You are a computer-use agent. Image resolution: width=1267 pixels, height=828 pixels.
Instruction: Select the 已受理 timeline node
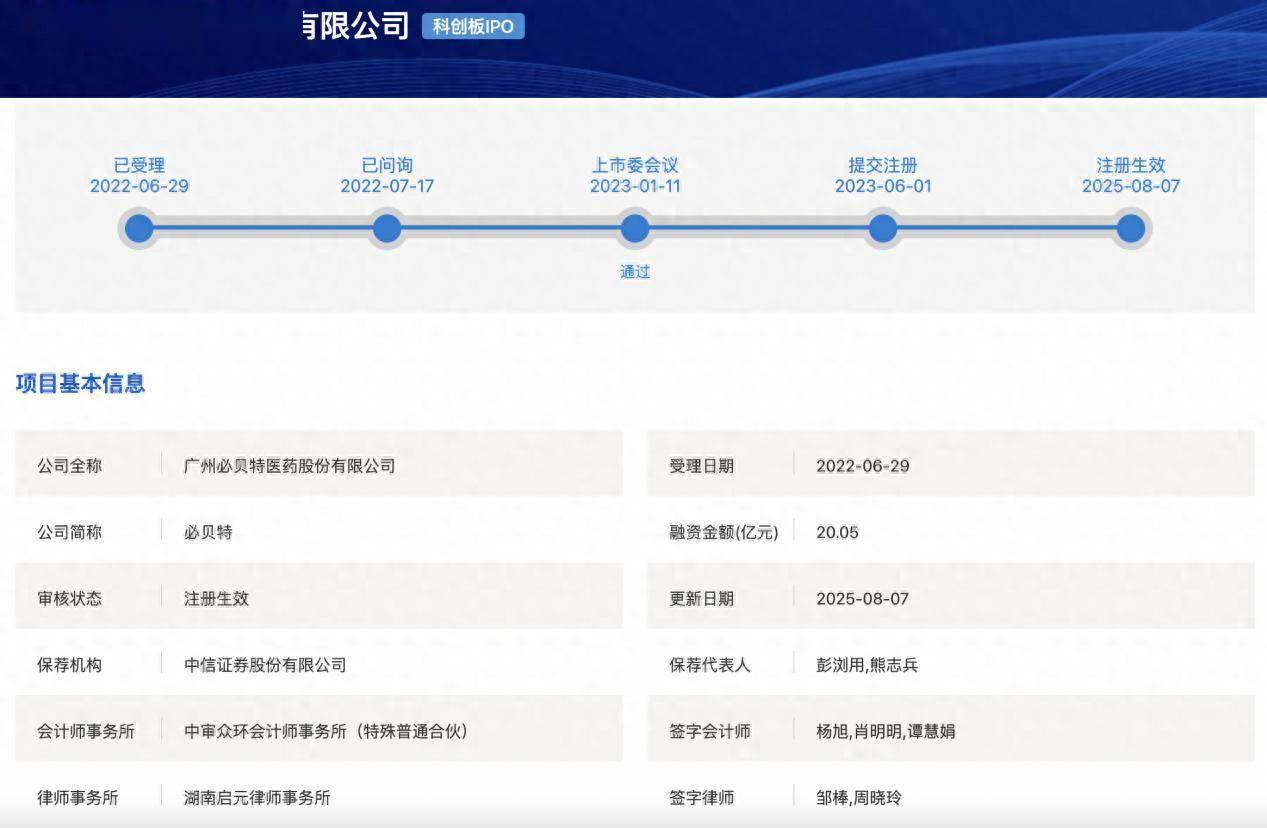pos(139,229)
